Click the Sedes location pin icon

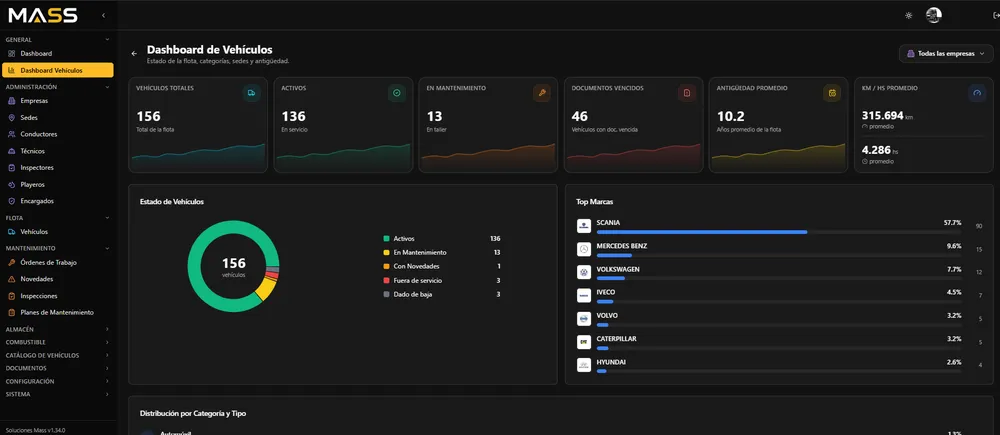point(11,117)
